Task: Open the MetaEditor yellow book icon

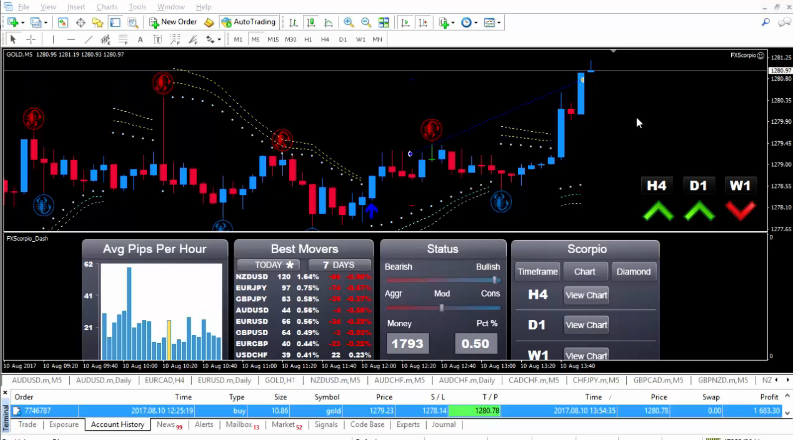Action: tap(209, 22)
